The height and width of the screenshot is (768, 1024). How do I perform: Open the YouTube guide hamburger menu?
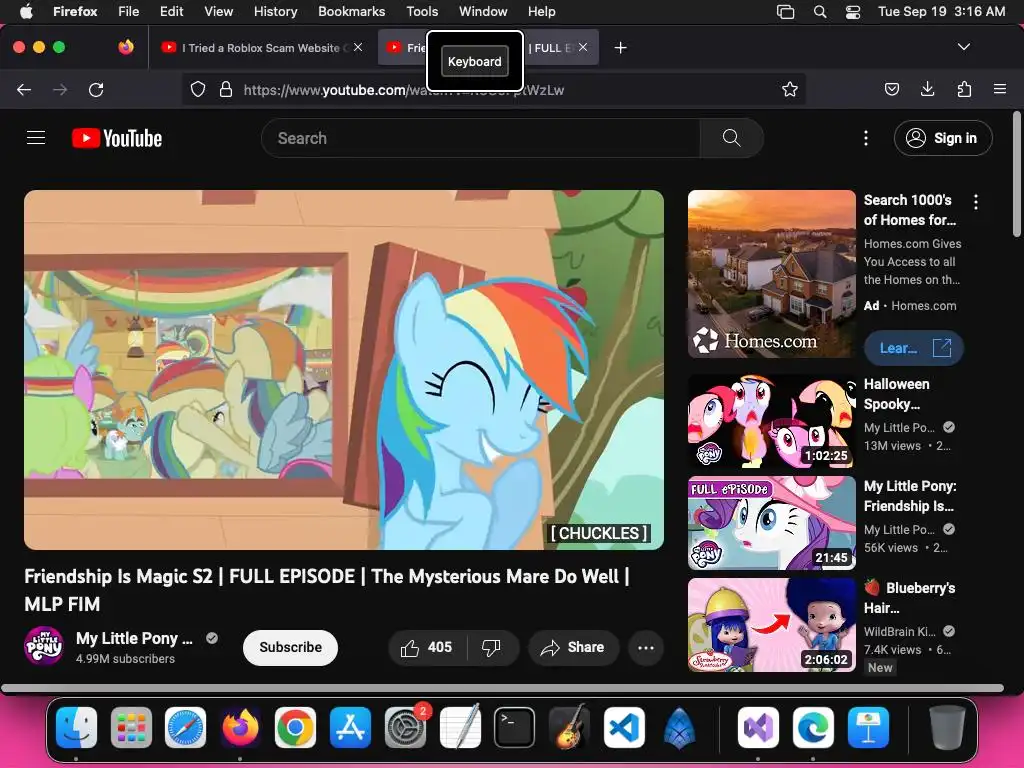pyautogui.click(x=36, y=138)
